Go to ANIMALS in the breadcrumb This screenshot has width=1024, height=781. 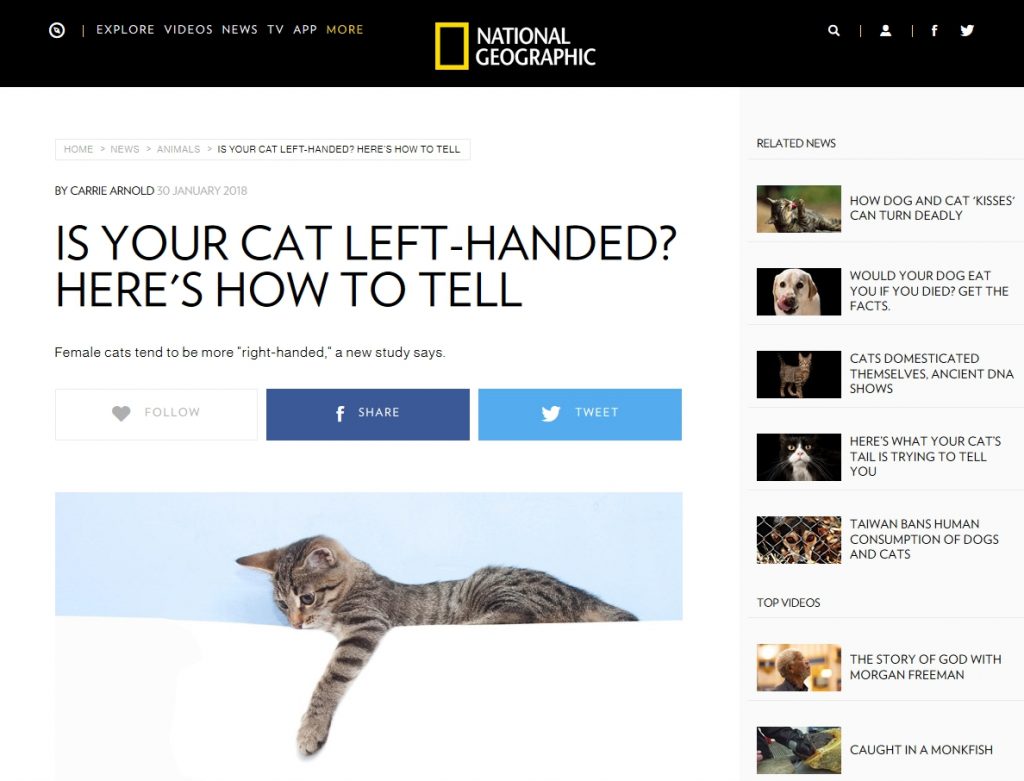click(178, 149)
